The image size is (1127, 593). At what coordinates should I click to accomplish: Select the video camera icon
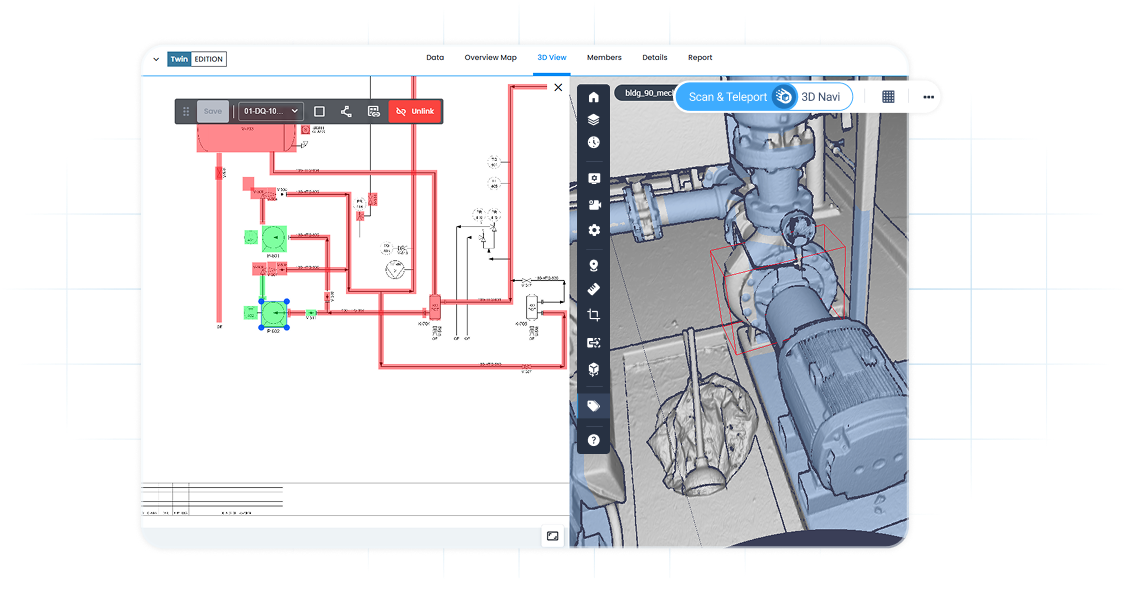(594, 205)
